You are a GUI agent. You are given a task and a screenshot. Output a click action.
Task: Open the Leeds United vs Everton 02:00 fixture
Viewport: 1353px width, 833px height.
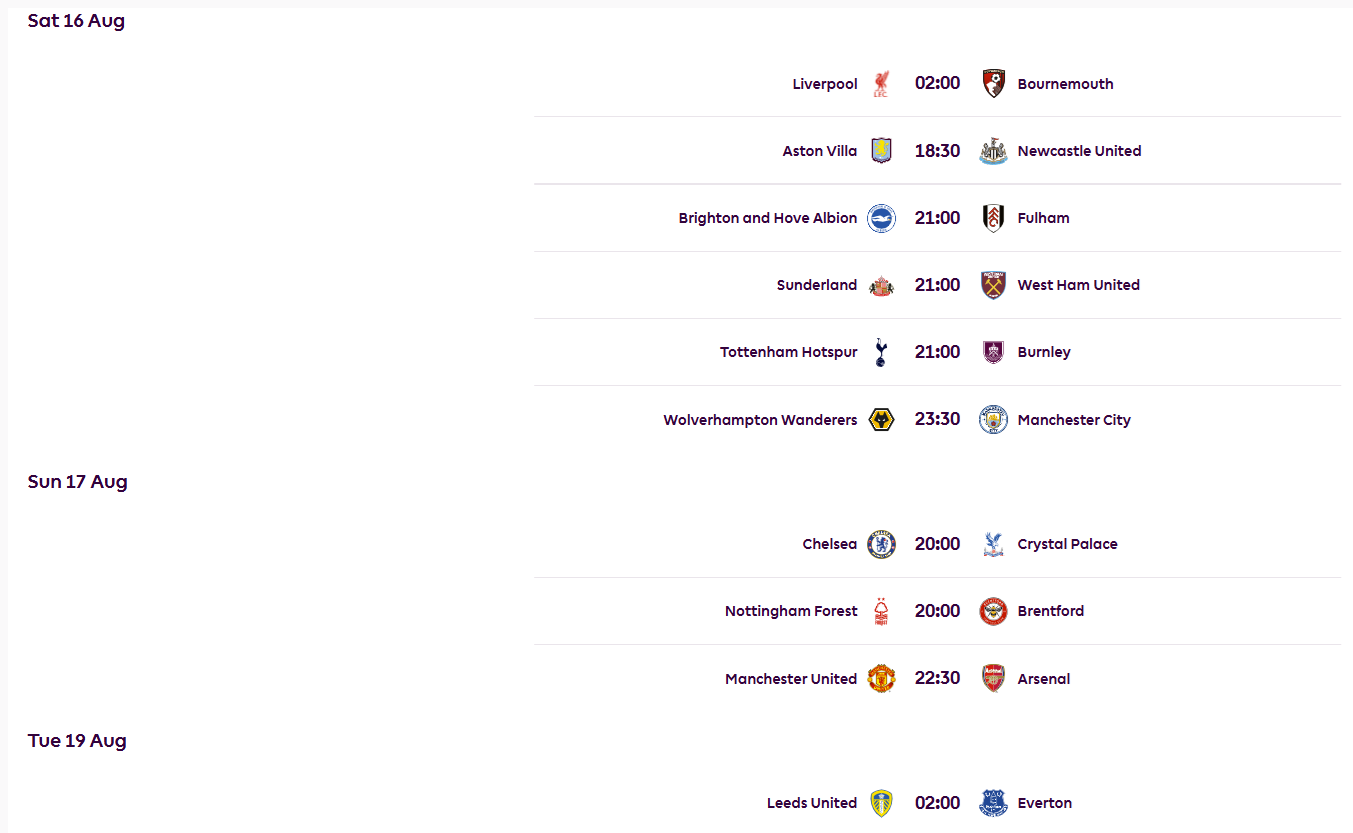937,803
